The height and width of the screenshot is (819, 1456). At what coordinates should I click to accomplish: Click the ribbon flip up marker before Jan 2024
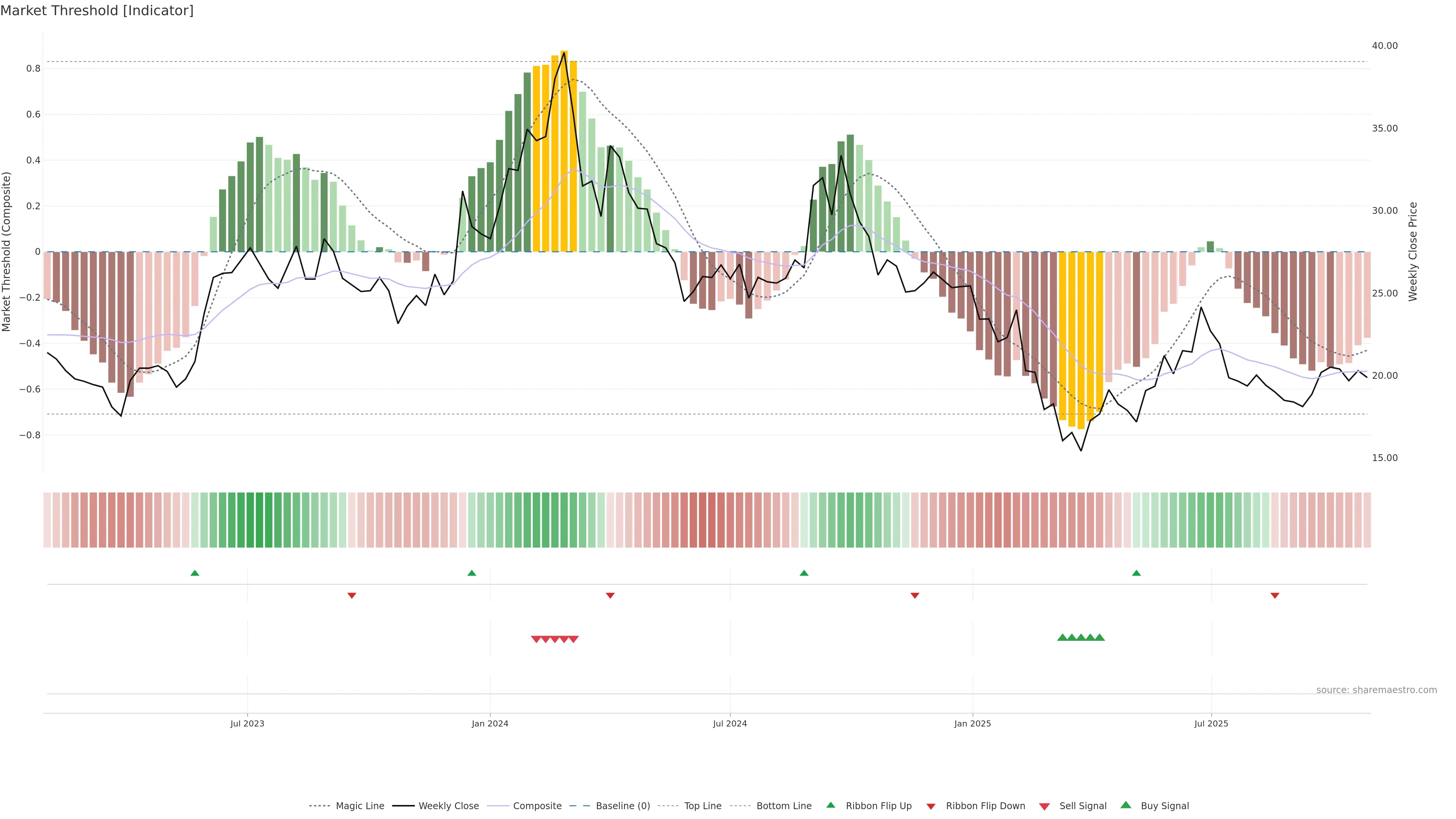coord(472,573)
